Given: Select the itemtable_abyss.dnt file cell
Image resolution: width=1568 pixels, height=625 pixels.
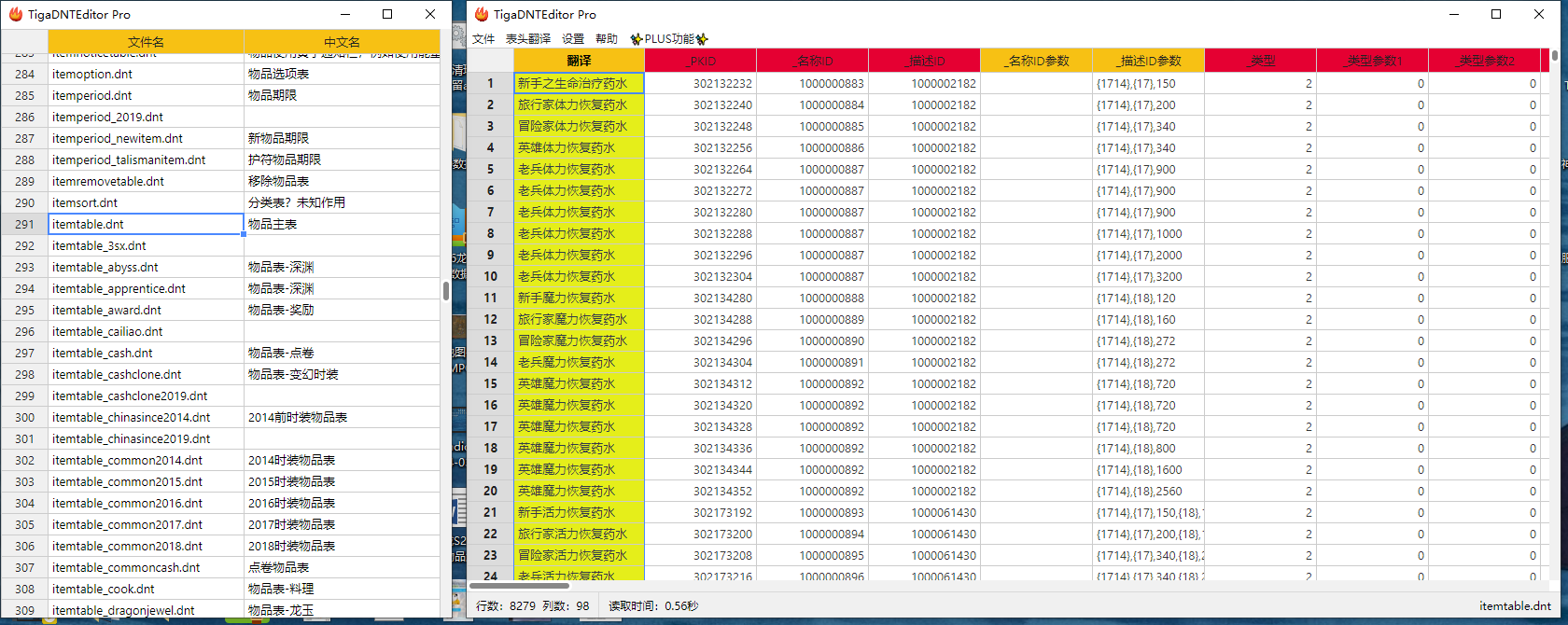Looking at the screenshot, I should coord(146,267).
